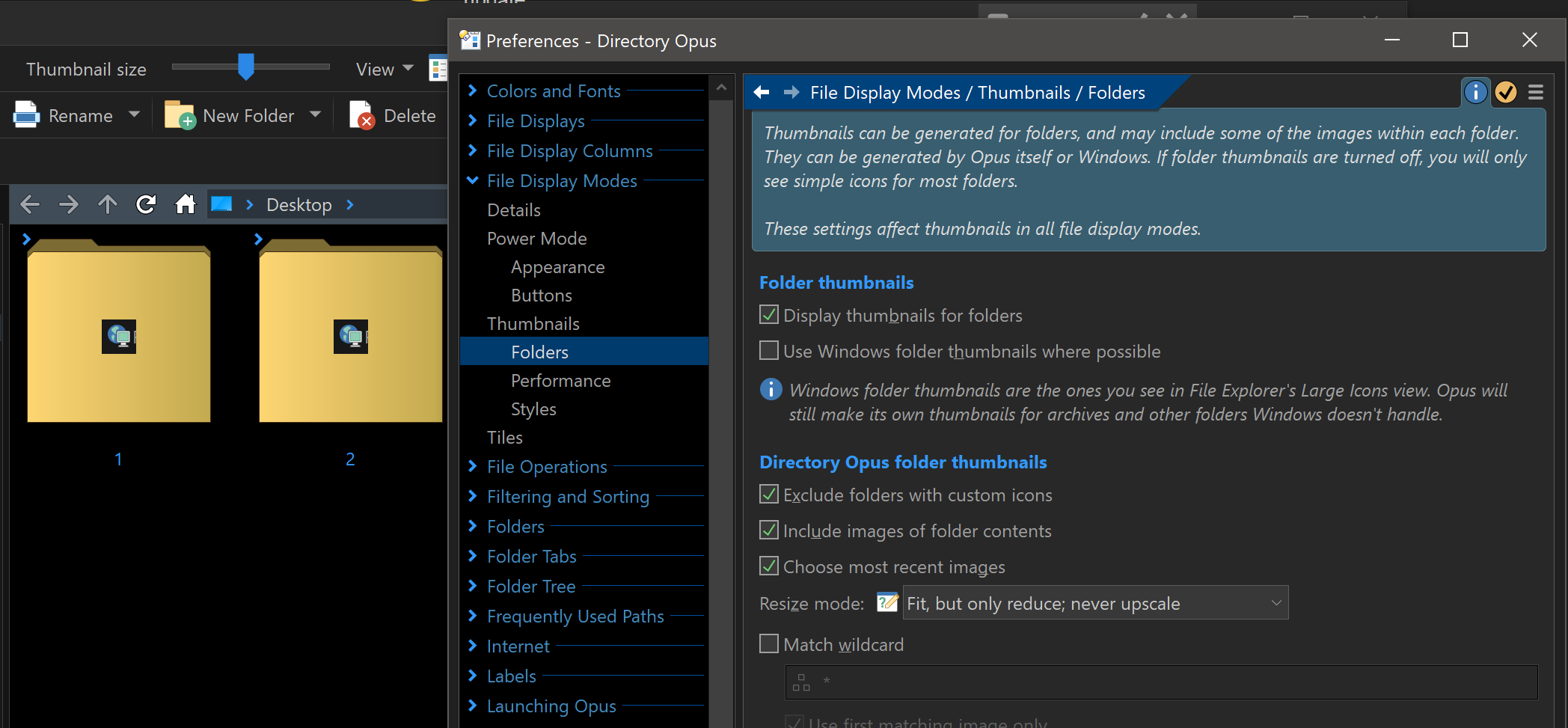
Task: Open the hamburger menu in Preferences
Action: pyautogui.click(x=1536, y=92)
